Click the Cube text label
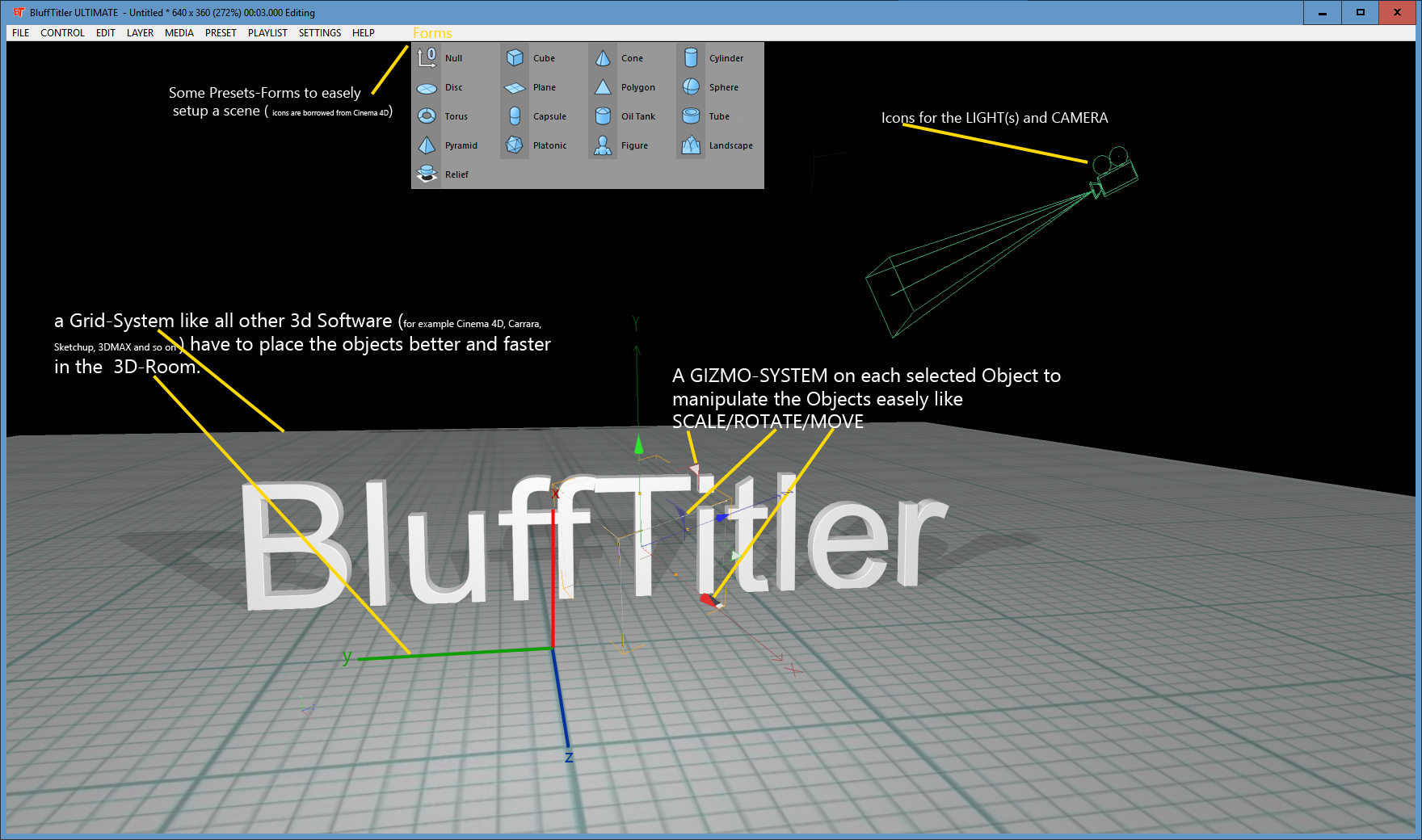This screenshot has width=1422, height=840. pos(544,58)
